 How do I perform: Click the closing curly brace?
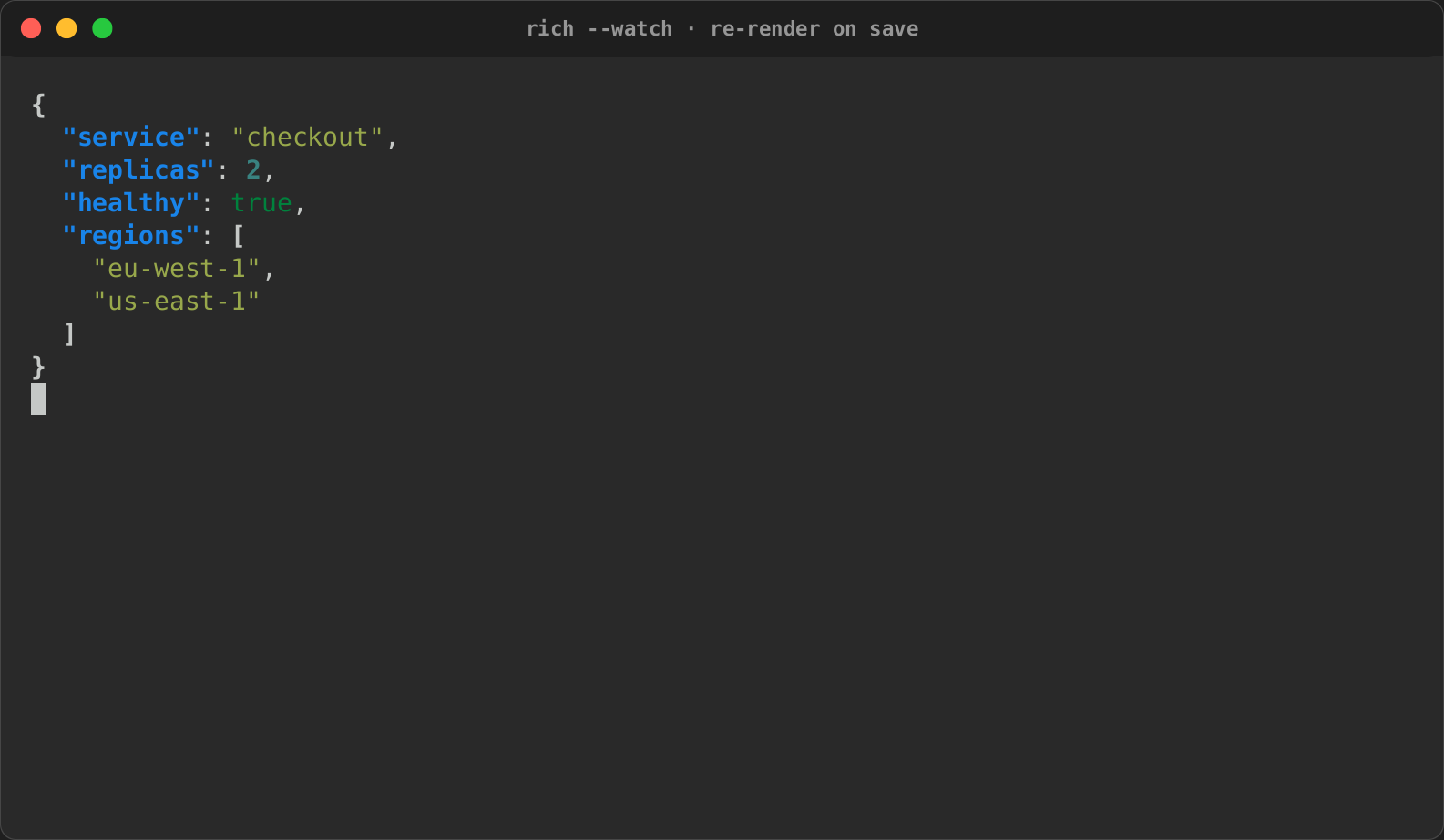(x=38, y=367)
